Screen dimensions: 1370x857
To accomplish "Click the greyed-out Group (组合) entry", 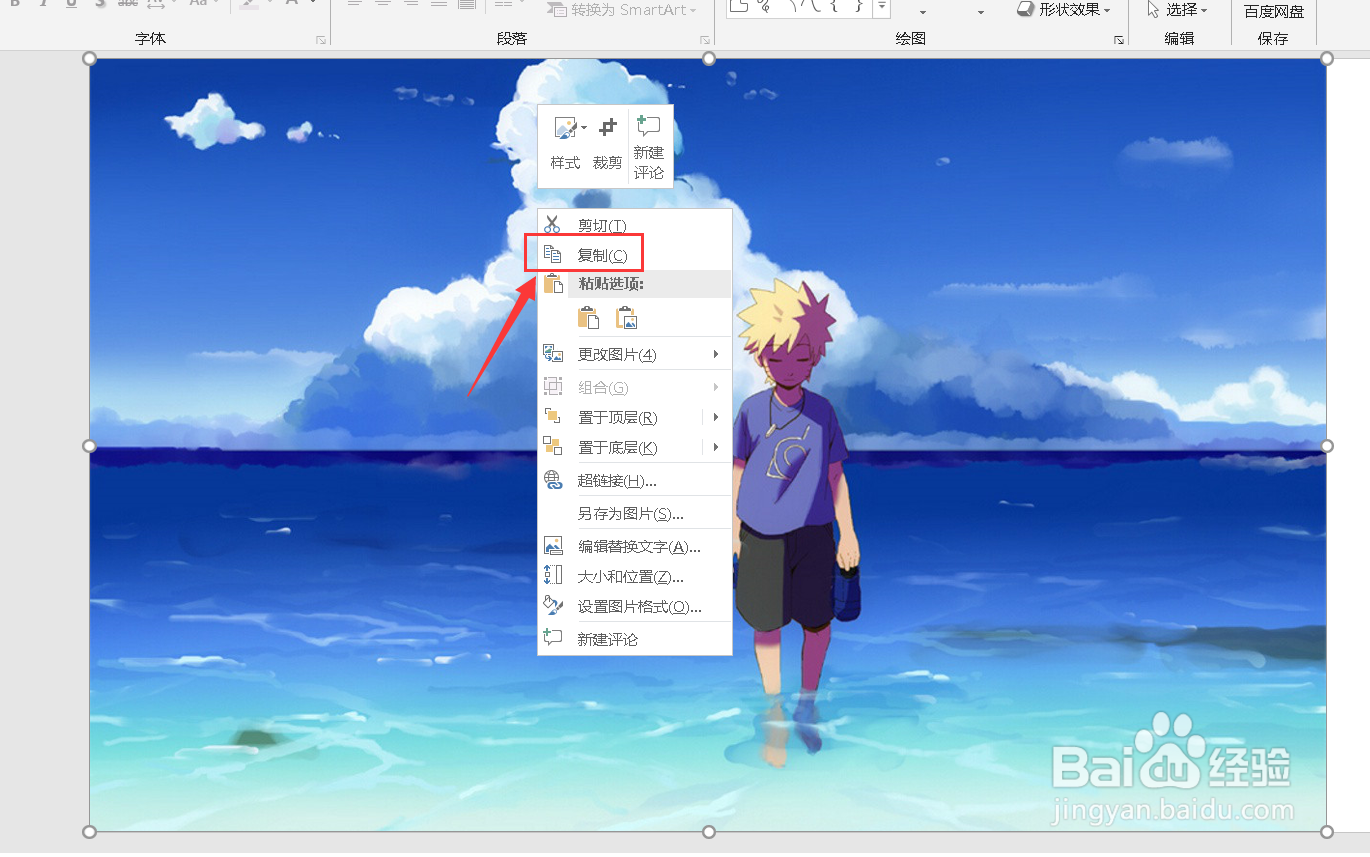I will click(635, 387).
